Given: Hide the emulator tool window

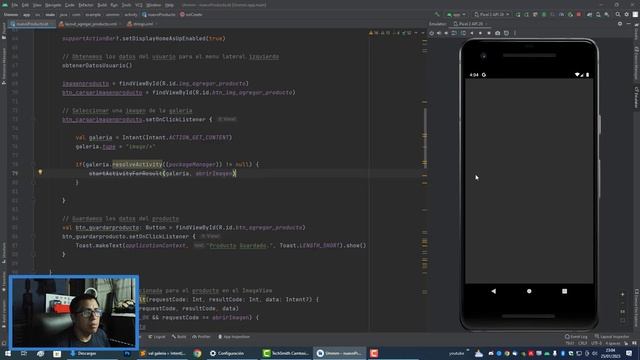Looking at the screenshot, I should pos(629,24).
